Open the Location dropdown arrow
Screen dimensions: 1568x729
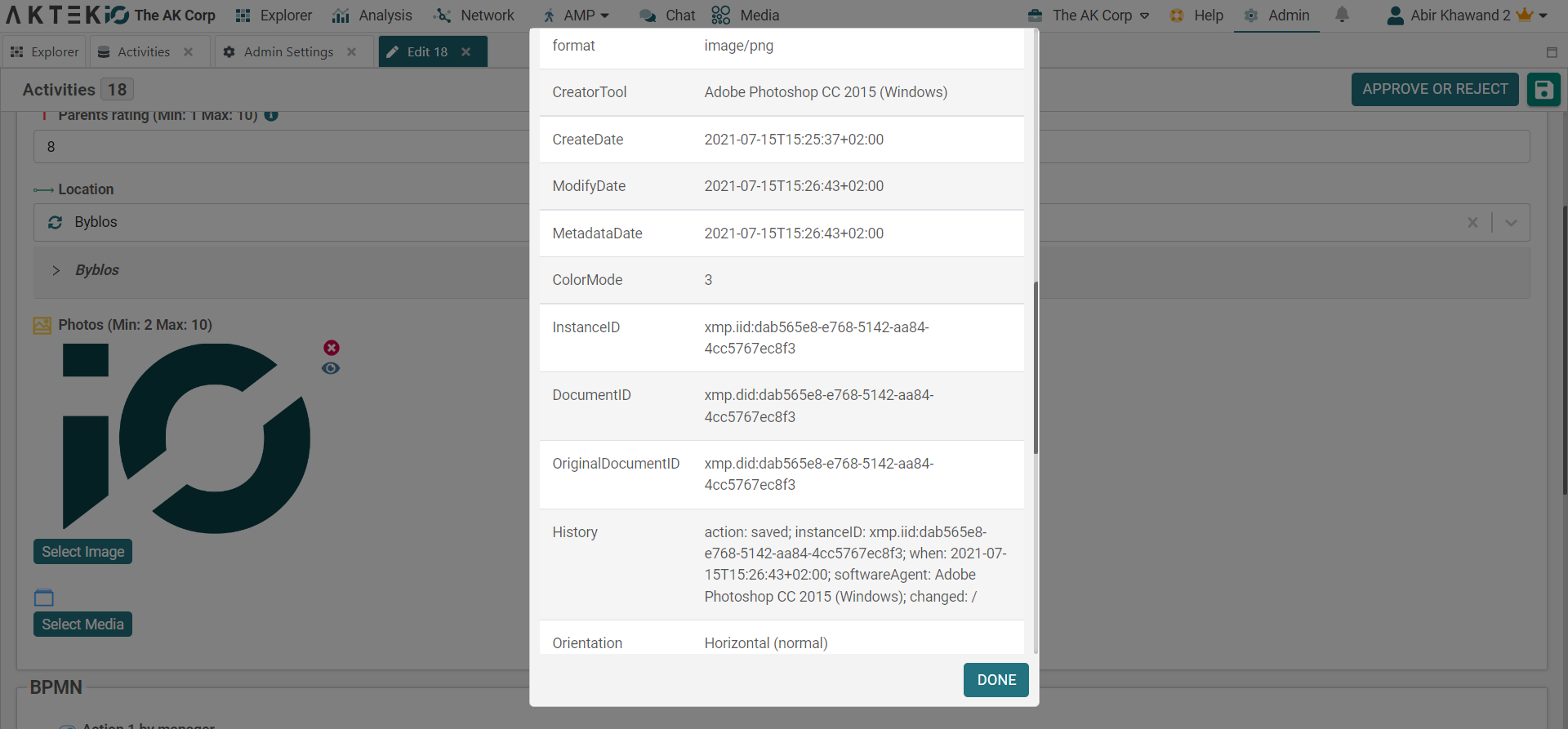click(x=1511, y=222)
